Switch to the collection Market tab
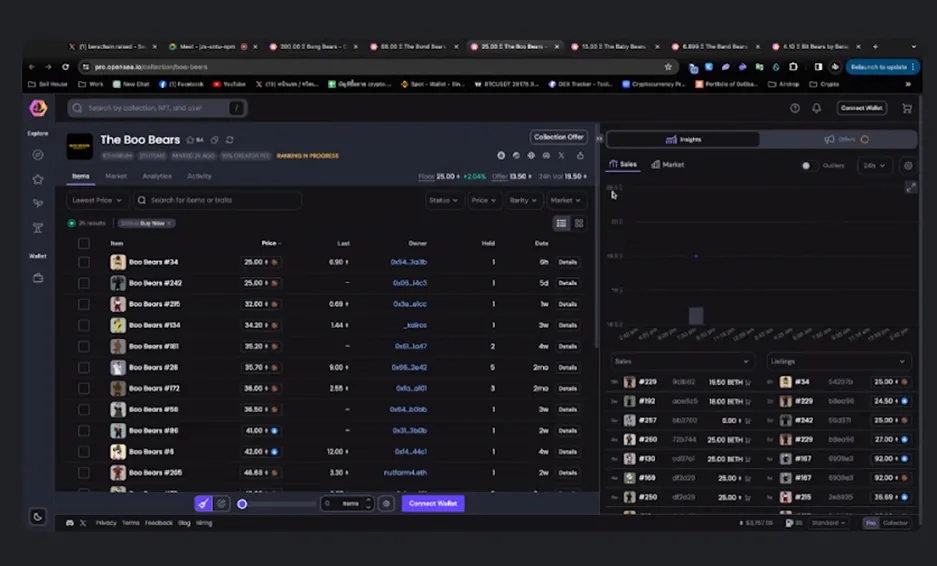The height and width of the screenshot is (566, 937). (116, 176)
